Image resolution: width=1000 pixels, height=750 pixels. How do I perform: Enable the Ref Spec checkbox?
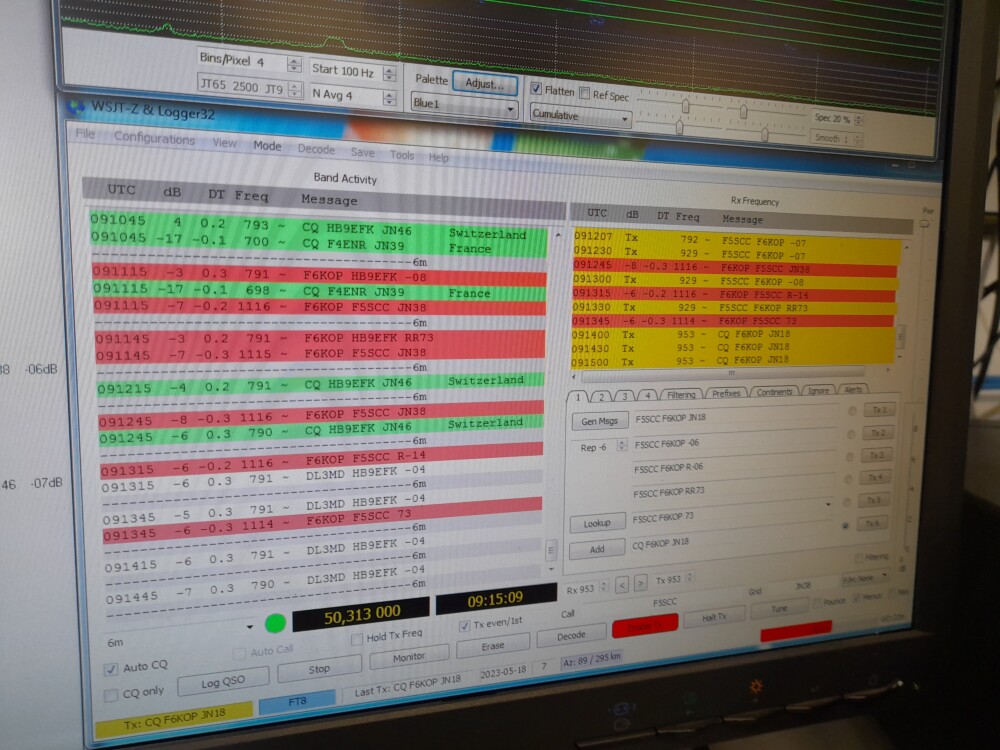(x=584, y=93)
